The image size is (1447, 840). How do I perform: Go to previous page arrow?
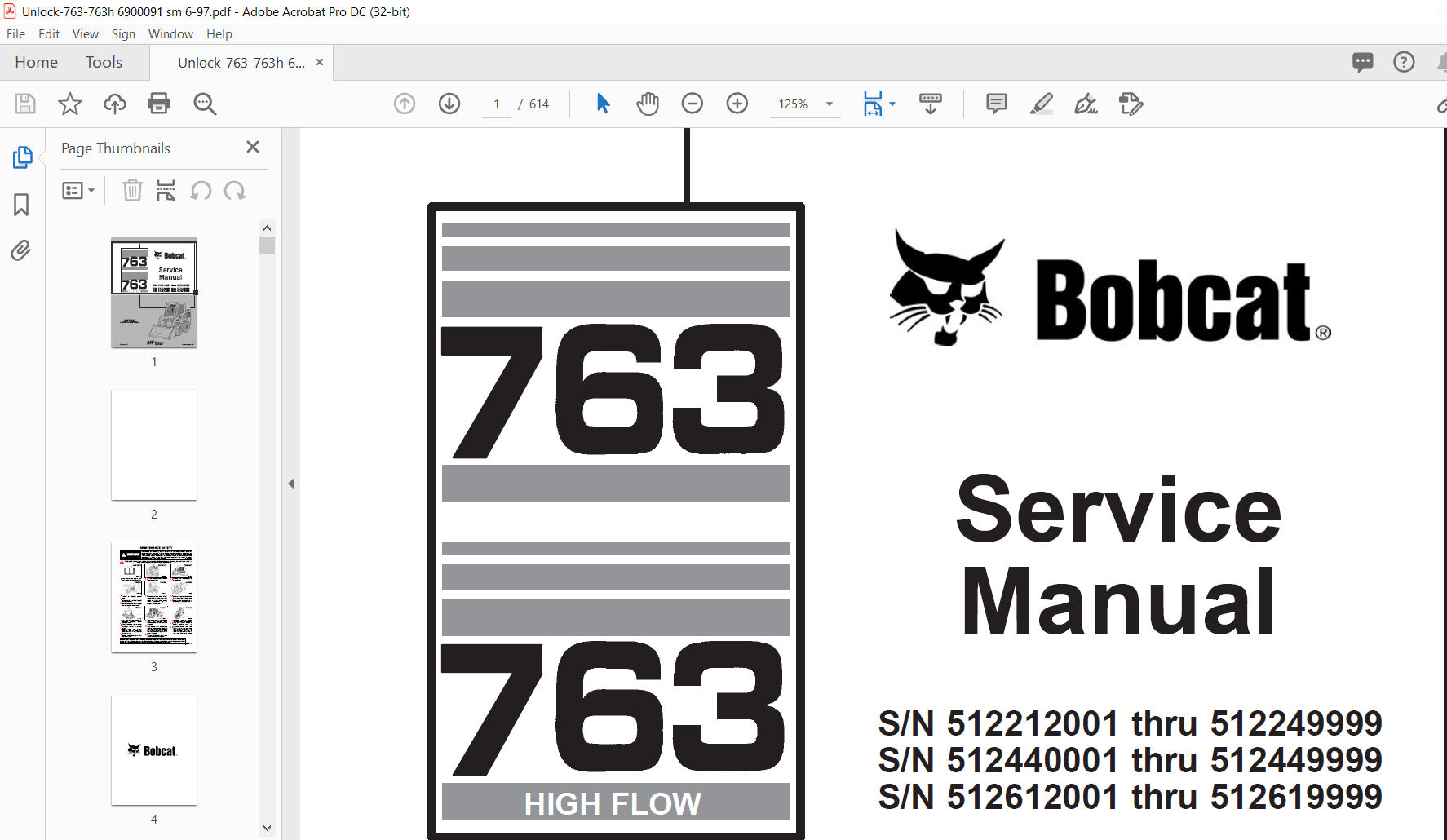click(405, 104)
